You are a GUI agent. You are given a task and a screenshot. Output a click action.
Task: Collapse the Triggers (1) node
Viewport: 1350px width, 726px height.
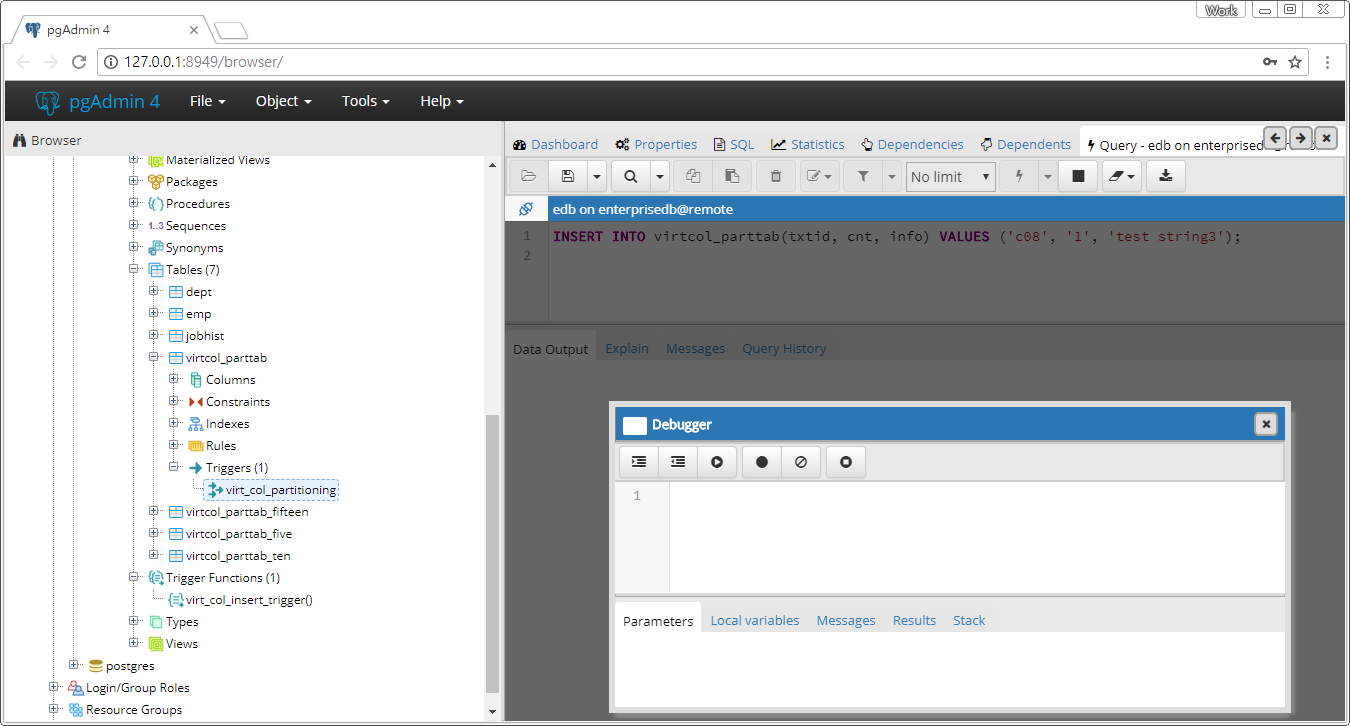tap(174, 467)
